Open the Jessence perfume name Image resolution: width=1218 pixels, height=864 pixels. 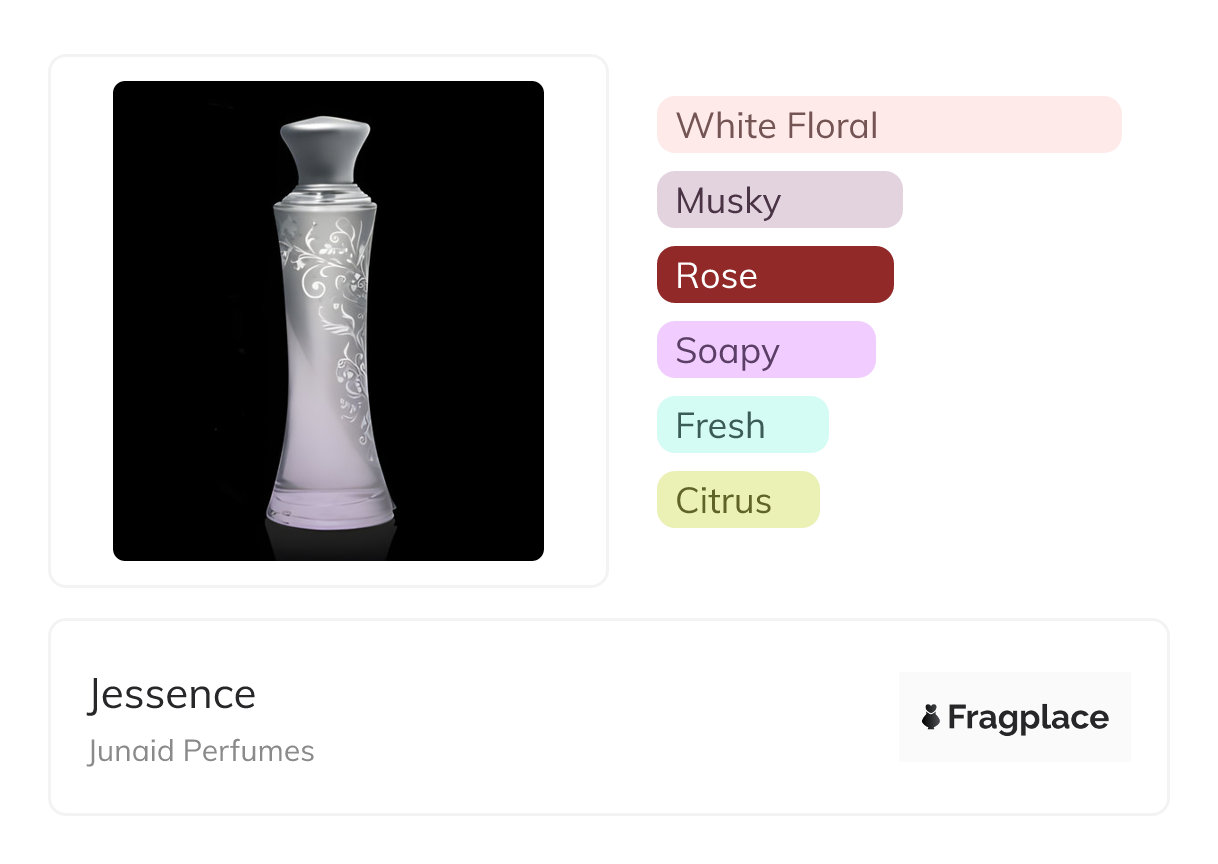click(172, 694)
